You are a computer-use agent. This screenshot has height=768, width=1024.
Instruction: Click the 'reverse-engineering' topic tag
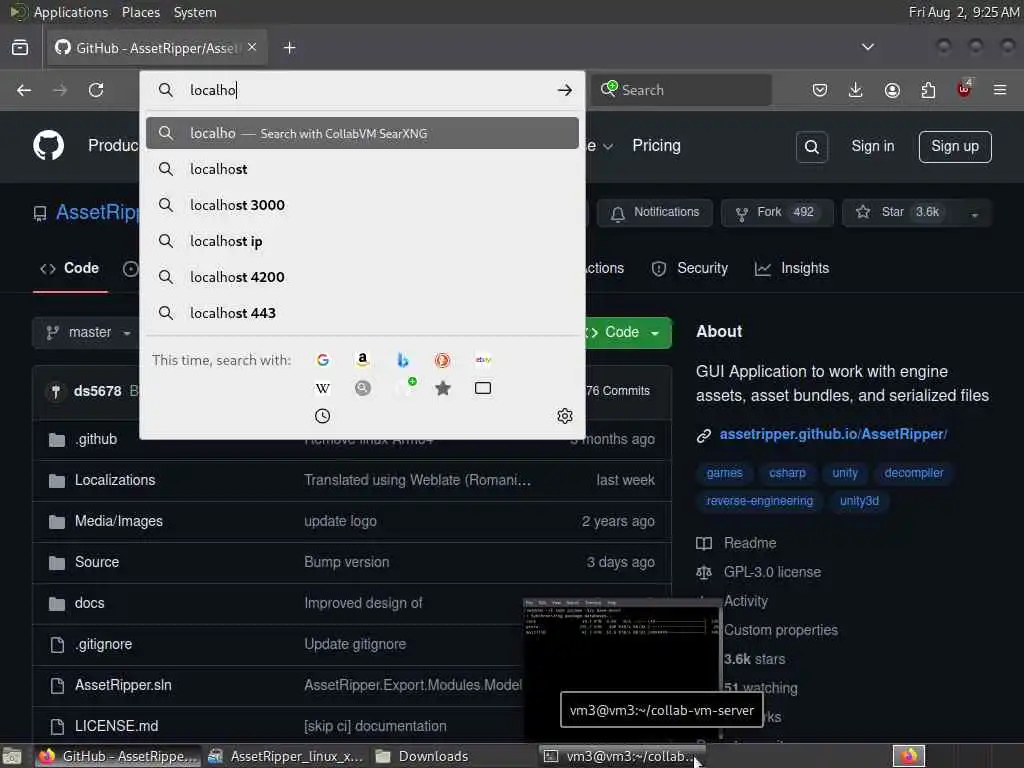pos(760,501)
